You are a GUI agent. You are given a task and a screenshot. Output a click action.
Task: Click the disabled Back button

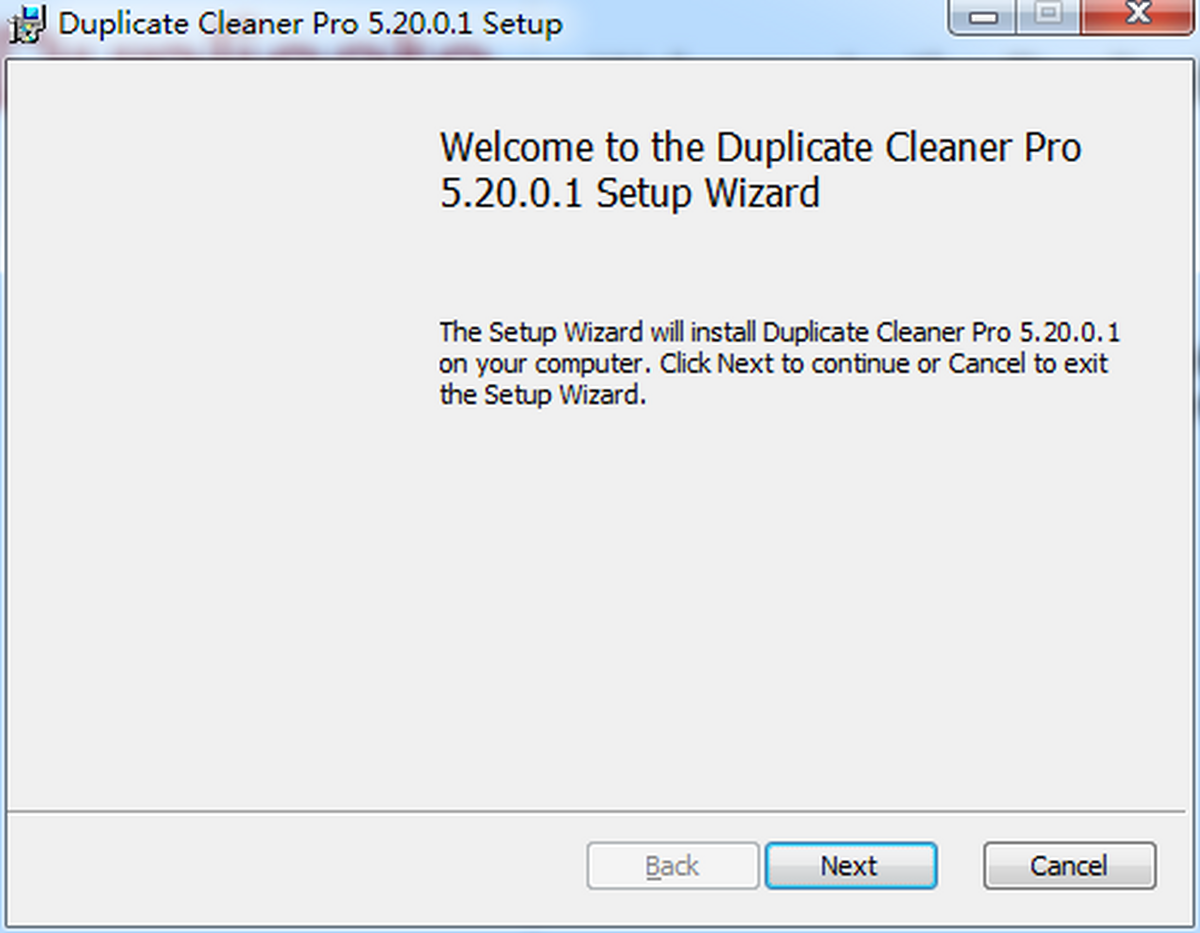pos(672,866)
